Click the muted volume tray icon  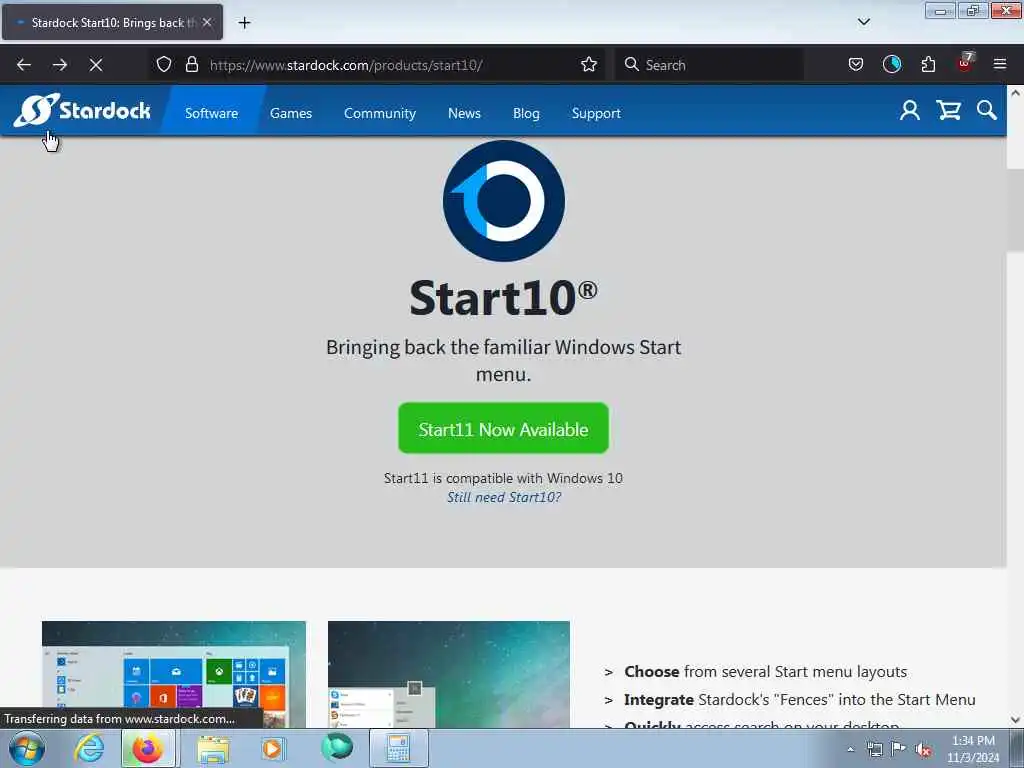[923, 750]
